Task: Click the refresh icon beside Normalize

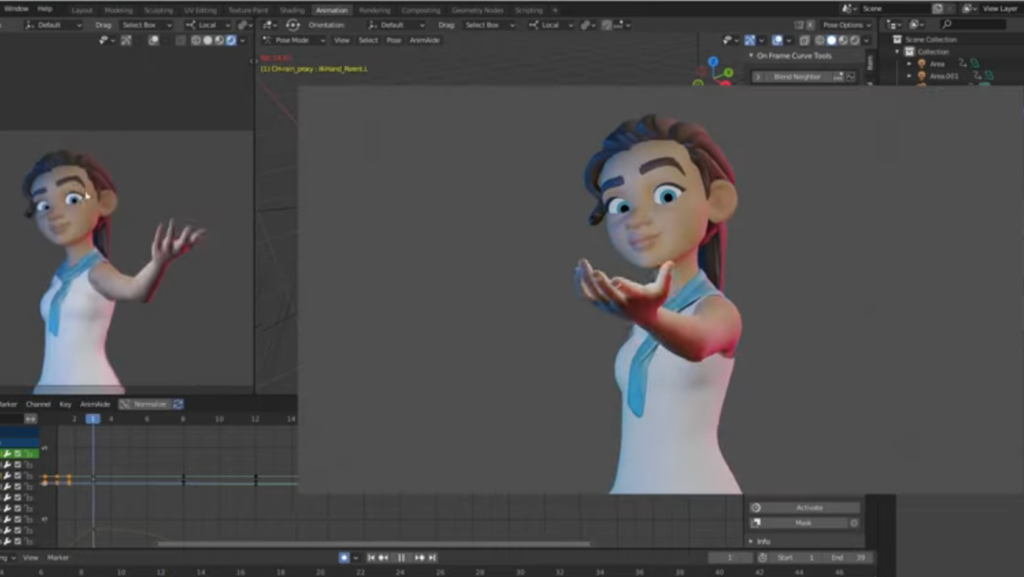Action: click(x=178, y=403)
